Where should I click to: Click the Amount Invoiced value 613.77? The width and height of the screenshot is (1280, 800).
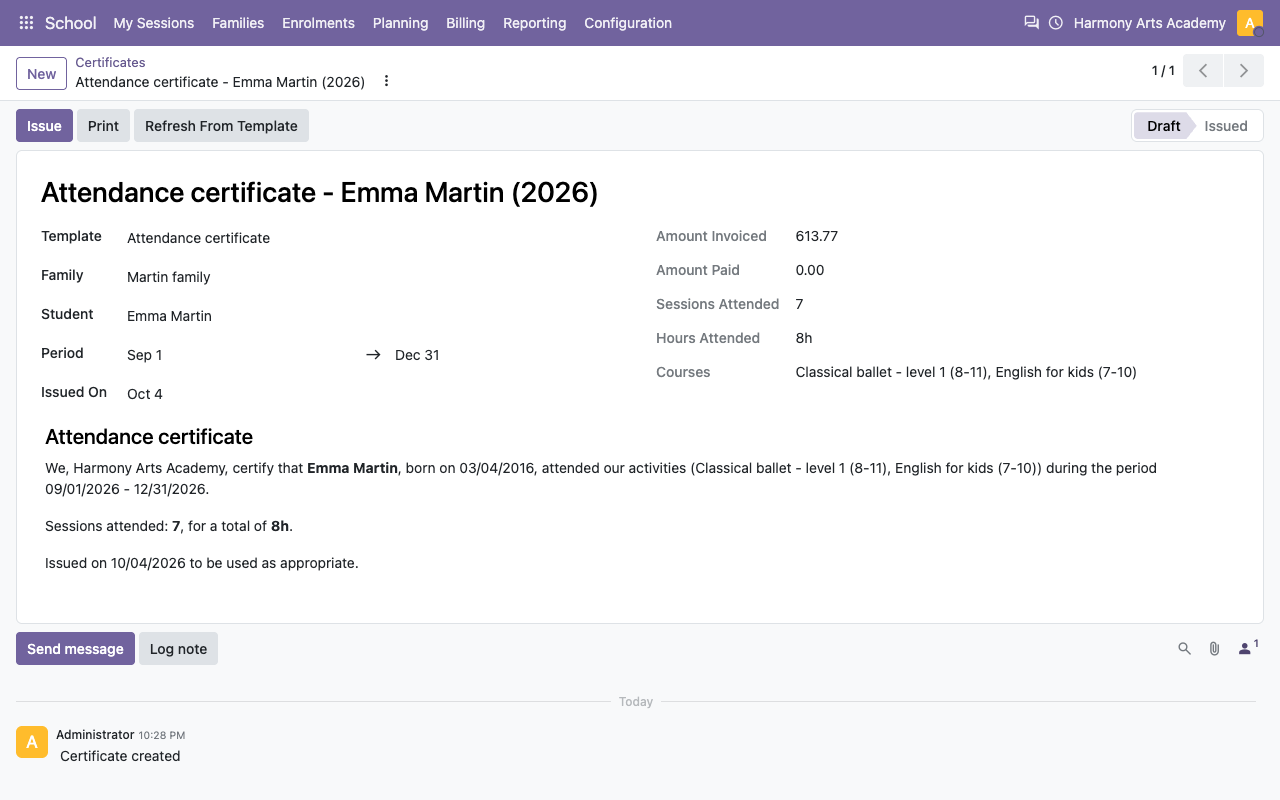click(x=817, y=236)
